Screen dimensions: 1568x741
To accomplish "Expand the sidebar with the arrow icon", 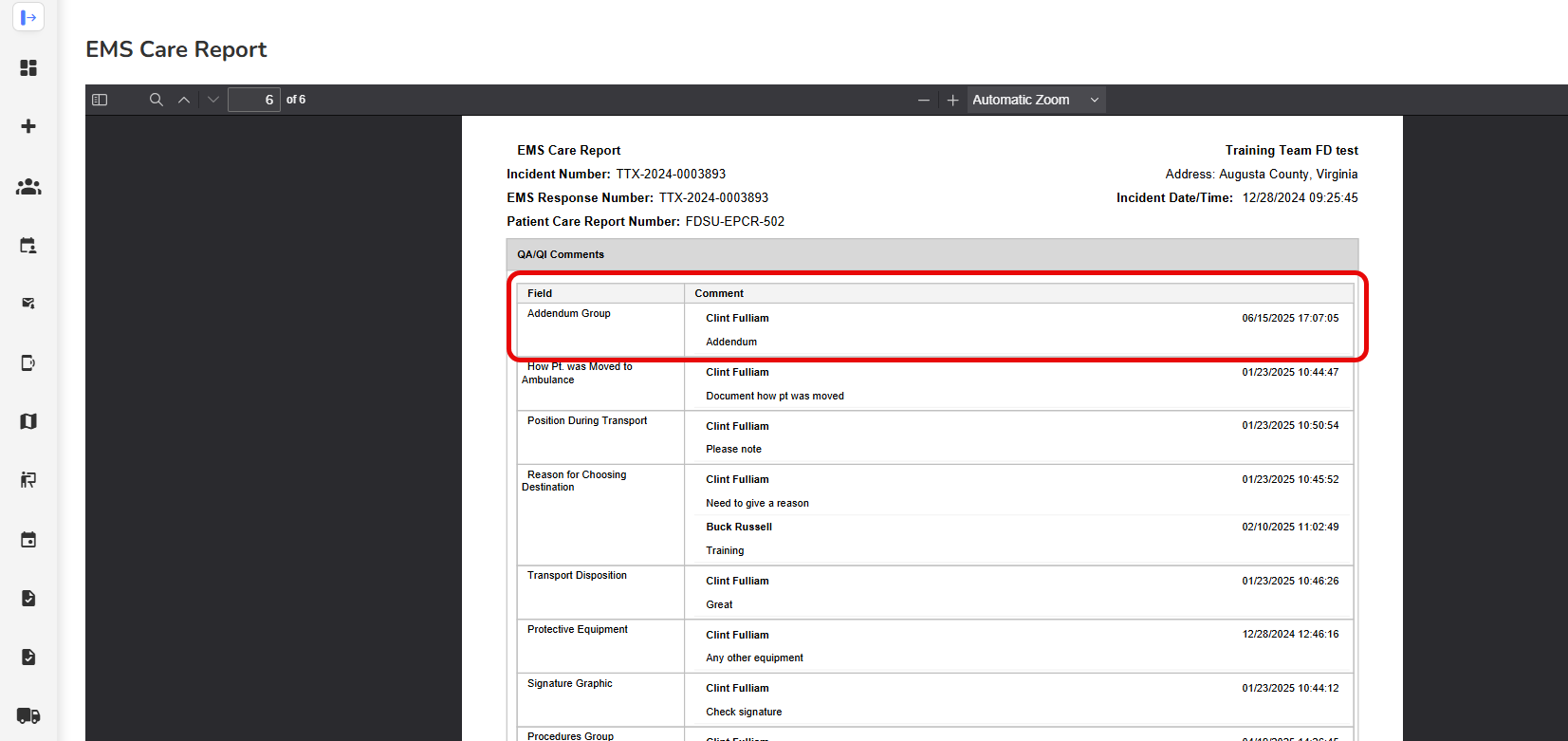I will (28, 17).
